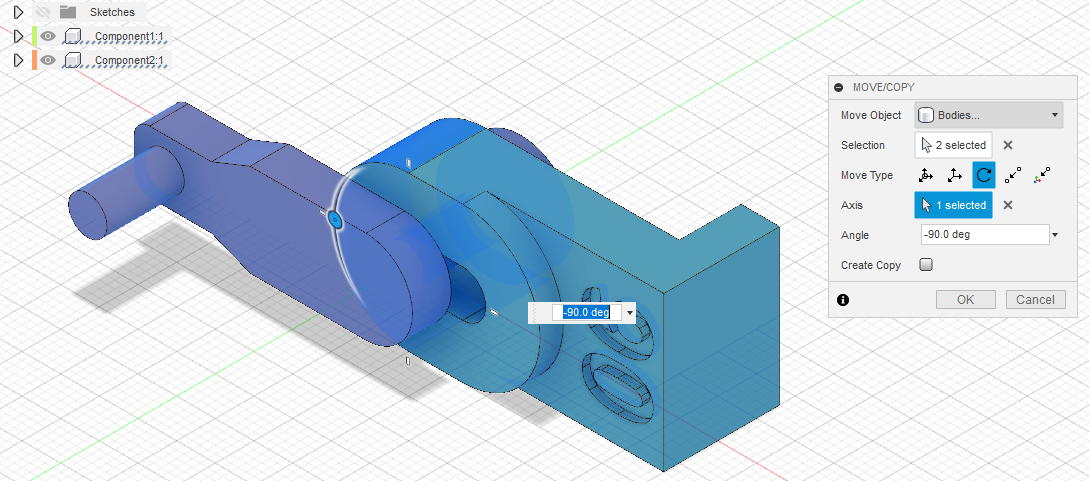Expand the Component2:1 tree node
Viewport: 1089px width, 481px height.
coord(19,60)
